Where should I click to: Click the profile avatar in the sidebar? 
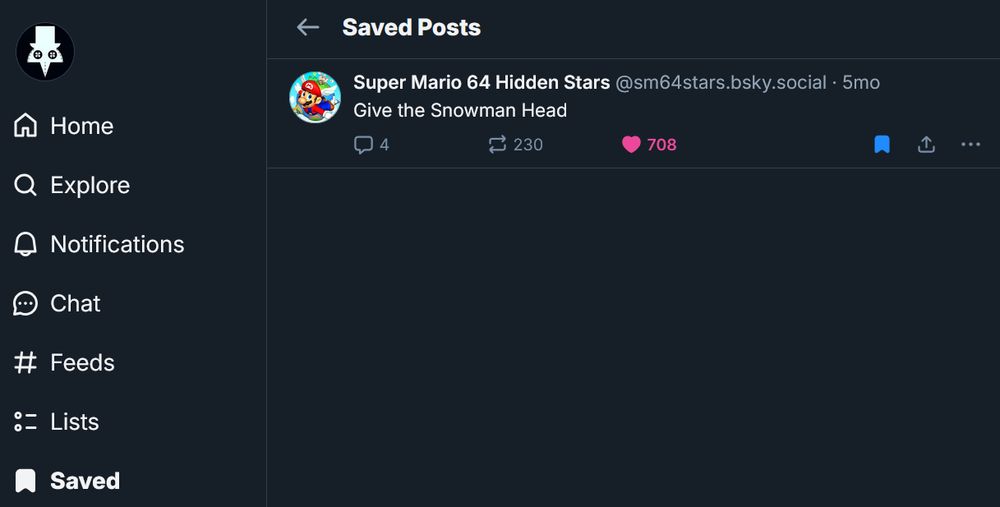tap(45, 52)
